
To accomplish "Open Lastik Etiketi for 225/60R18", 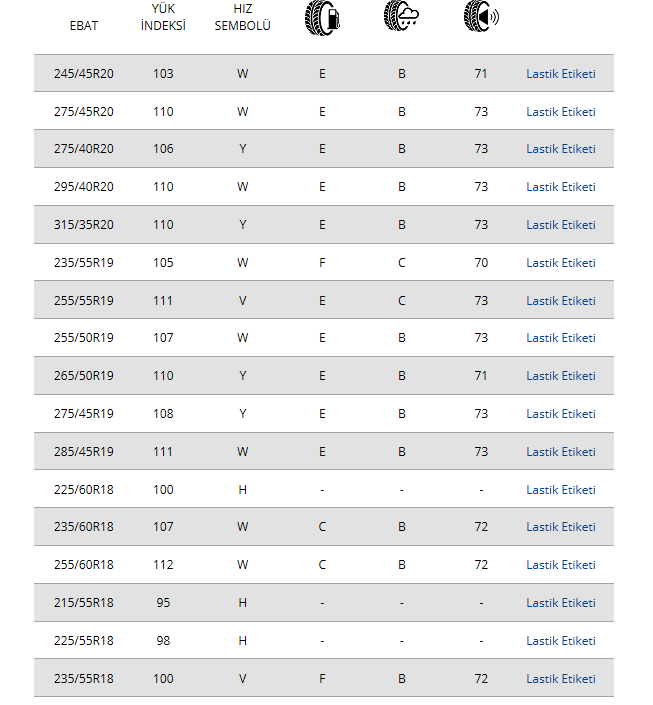I will pyautogui.click(x=560, y=490).
